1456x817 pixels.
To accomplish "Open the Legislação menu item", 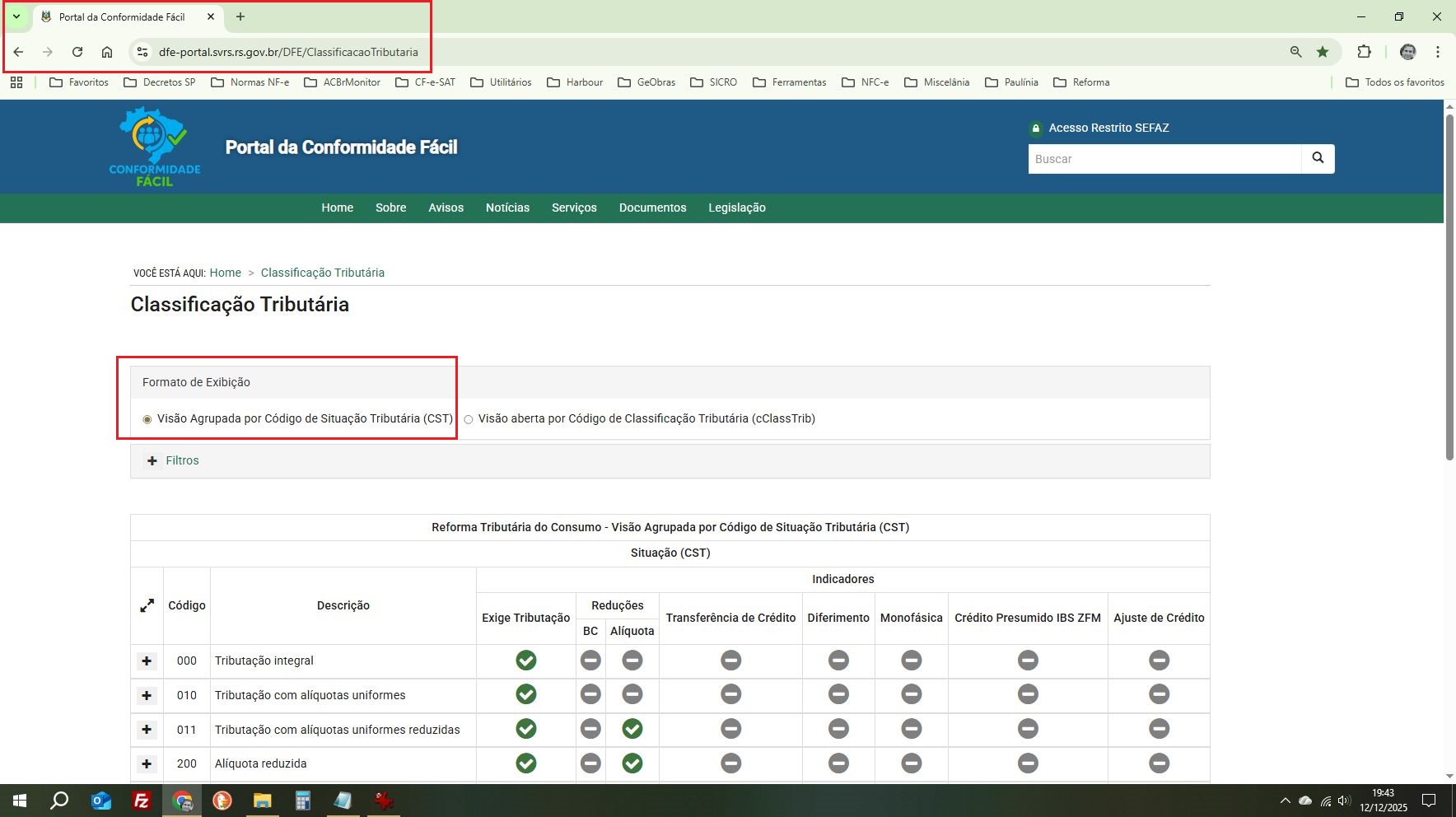I will click(x=736, y=208).
